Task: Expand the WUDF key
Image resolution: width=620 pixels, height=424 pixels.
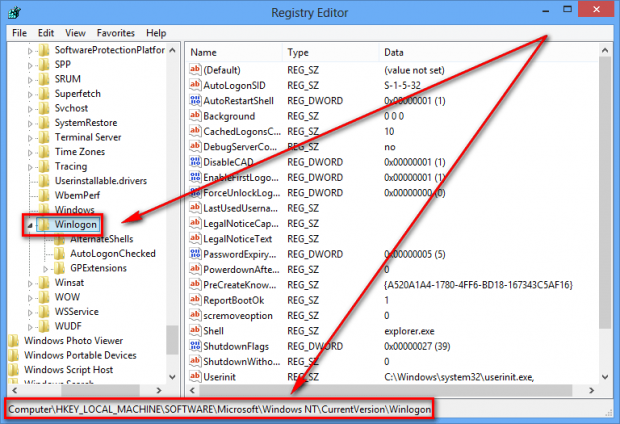Action: point(30,327)
